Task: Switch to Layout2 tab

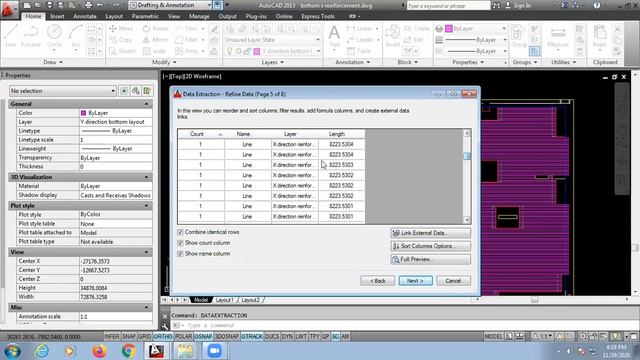Action: click(251, 300)
